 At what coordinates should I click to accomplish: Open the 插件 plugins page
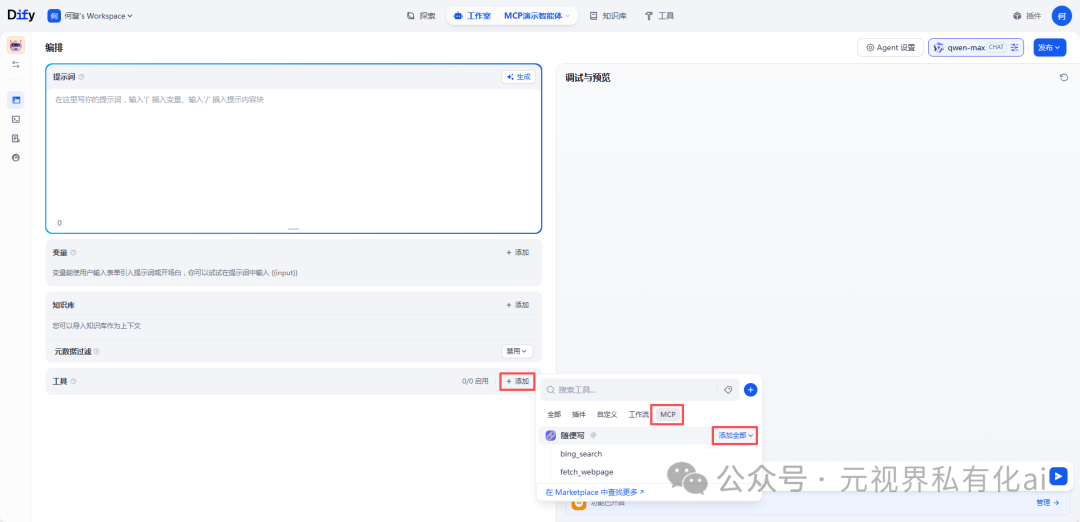1026,16
